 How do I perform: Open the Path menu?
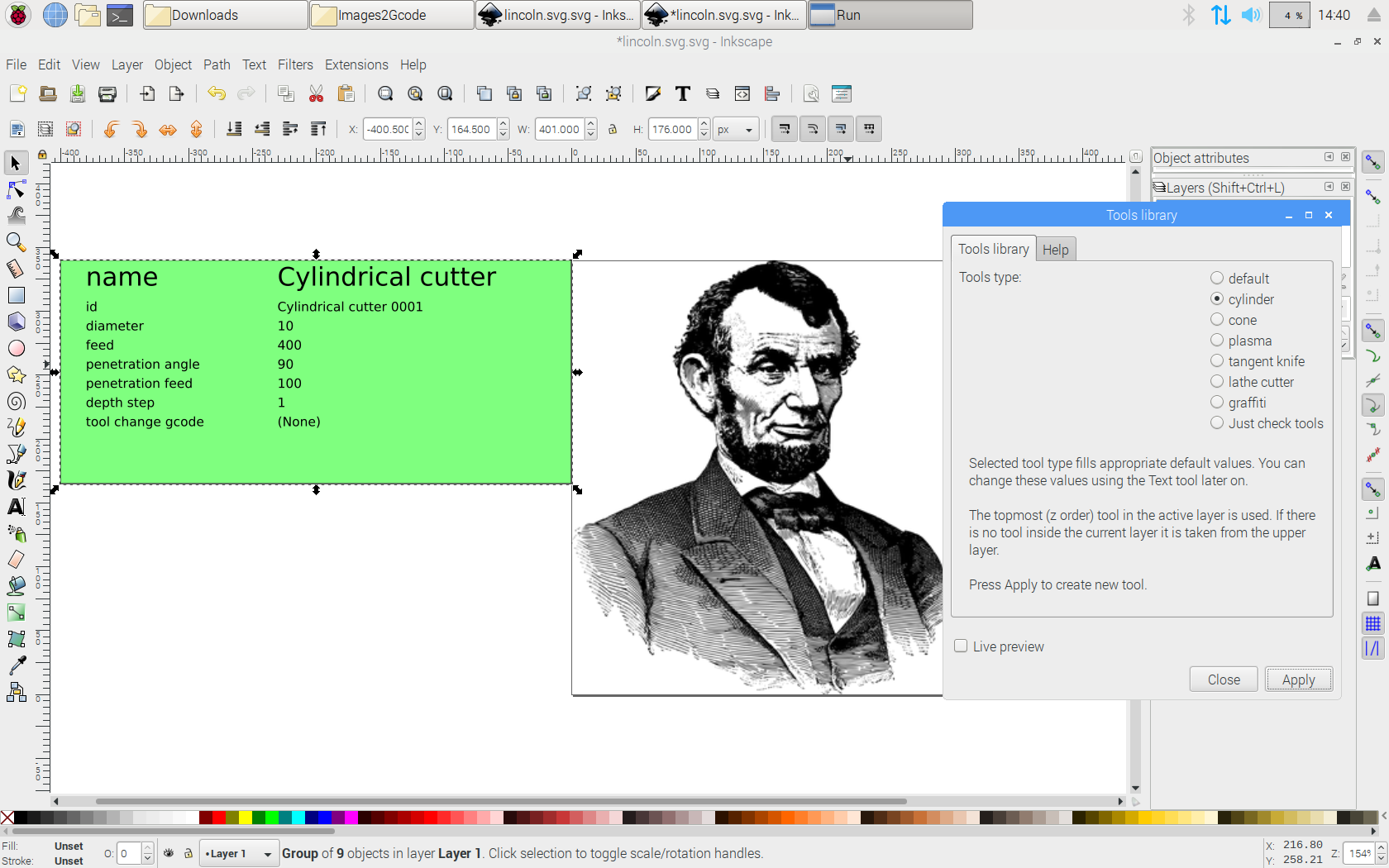point(217,64)
